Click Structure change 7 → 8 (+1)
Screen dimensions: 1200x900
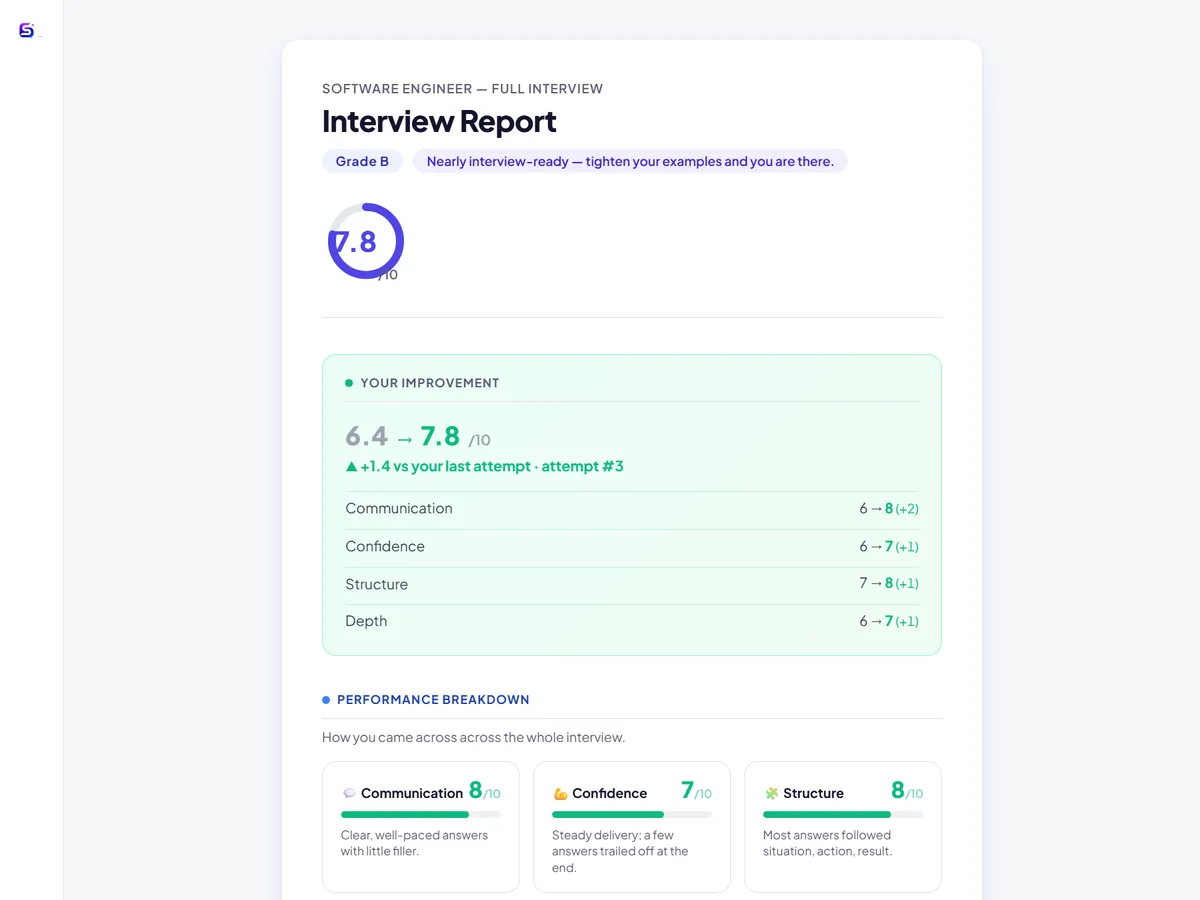pyautogui.click(x=889, y=584)
